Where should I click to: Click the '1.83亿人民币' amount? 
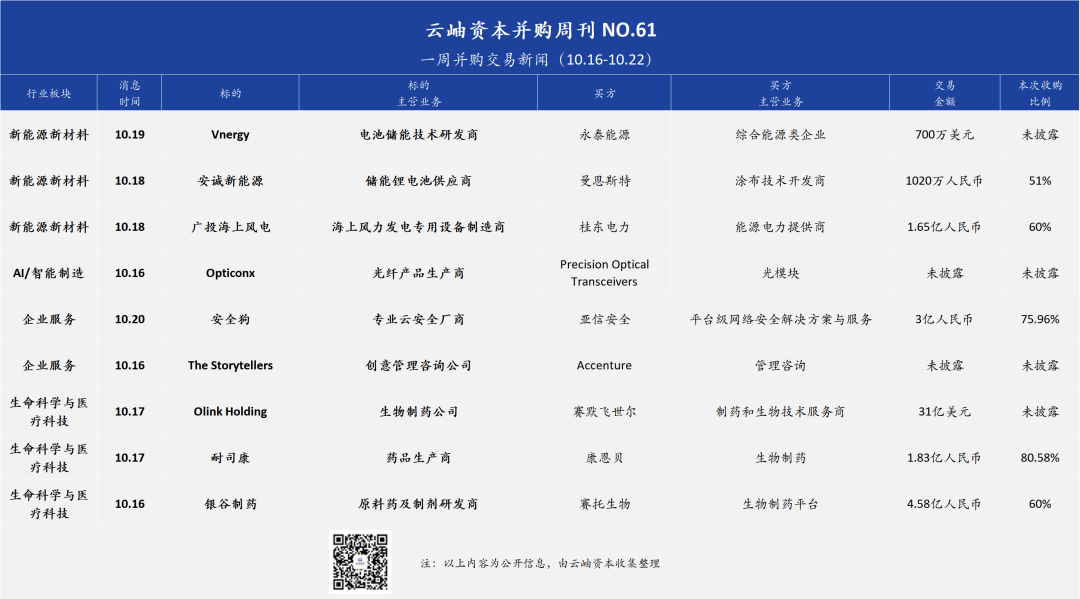[944, 458]
